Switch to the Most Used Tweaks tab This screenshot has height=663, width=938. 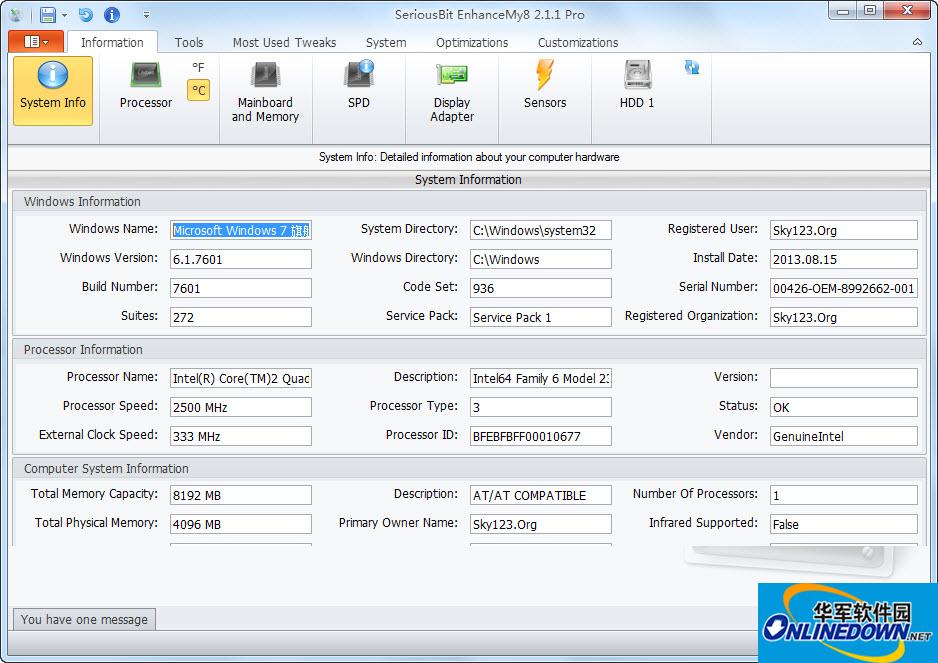(x=284, y=42)
